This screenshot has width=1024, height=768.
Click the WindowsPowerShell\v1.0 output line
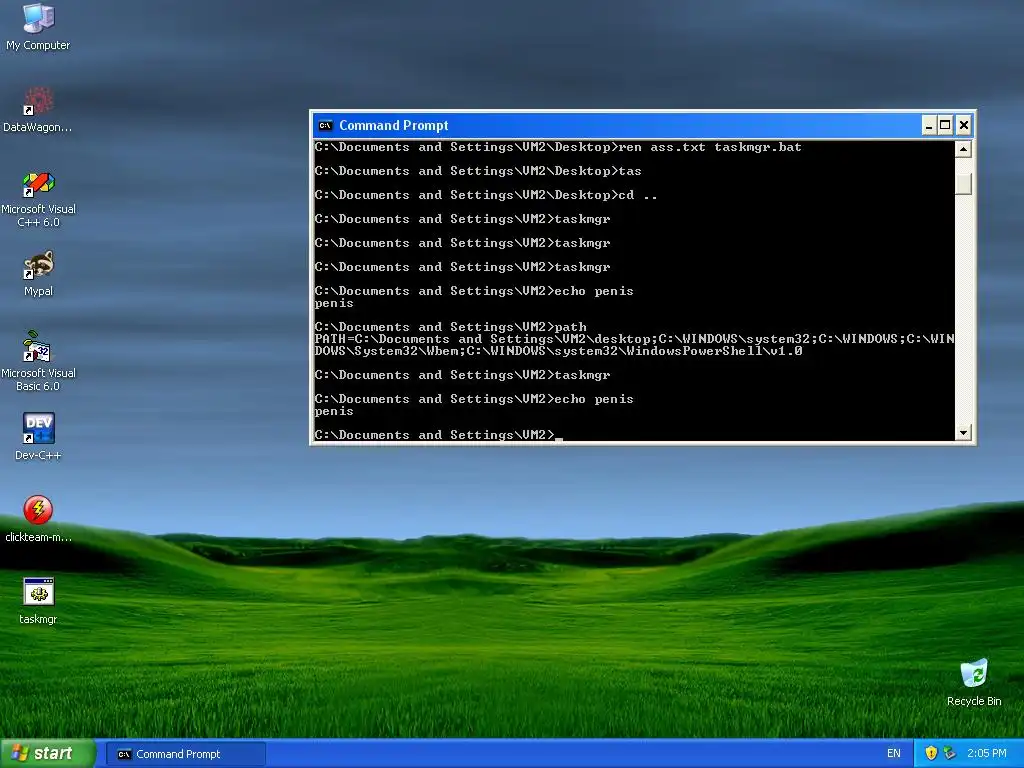[x=558, y=351]
